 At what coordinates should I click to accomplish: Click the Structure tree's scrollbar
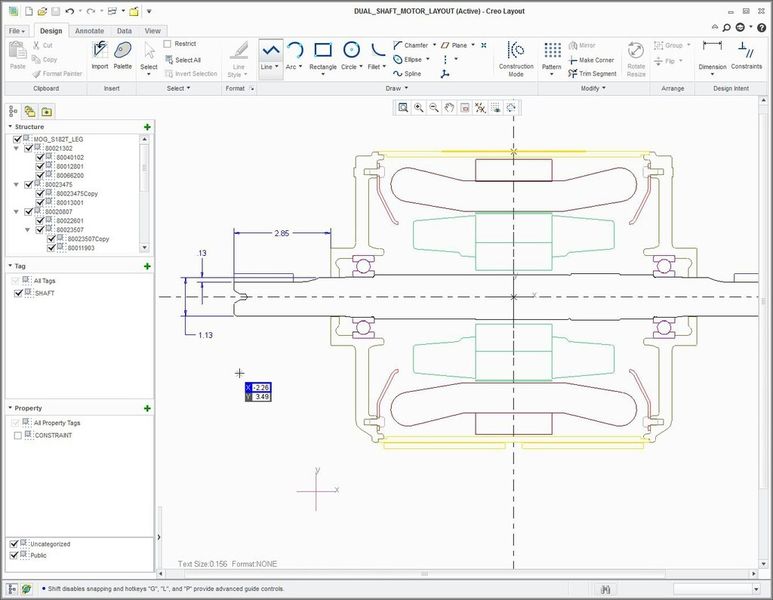click(144, 168)
